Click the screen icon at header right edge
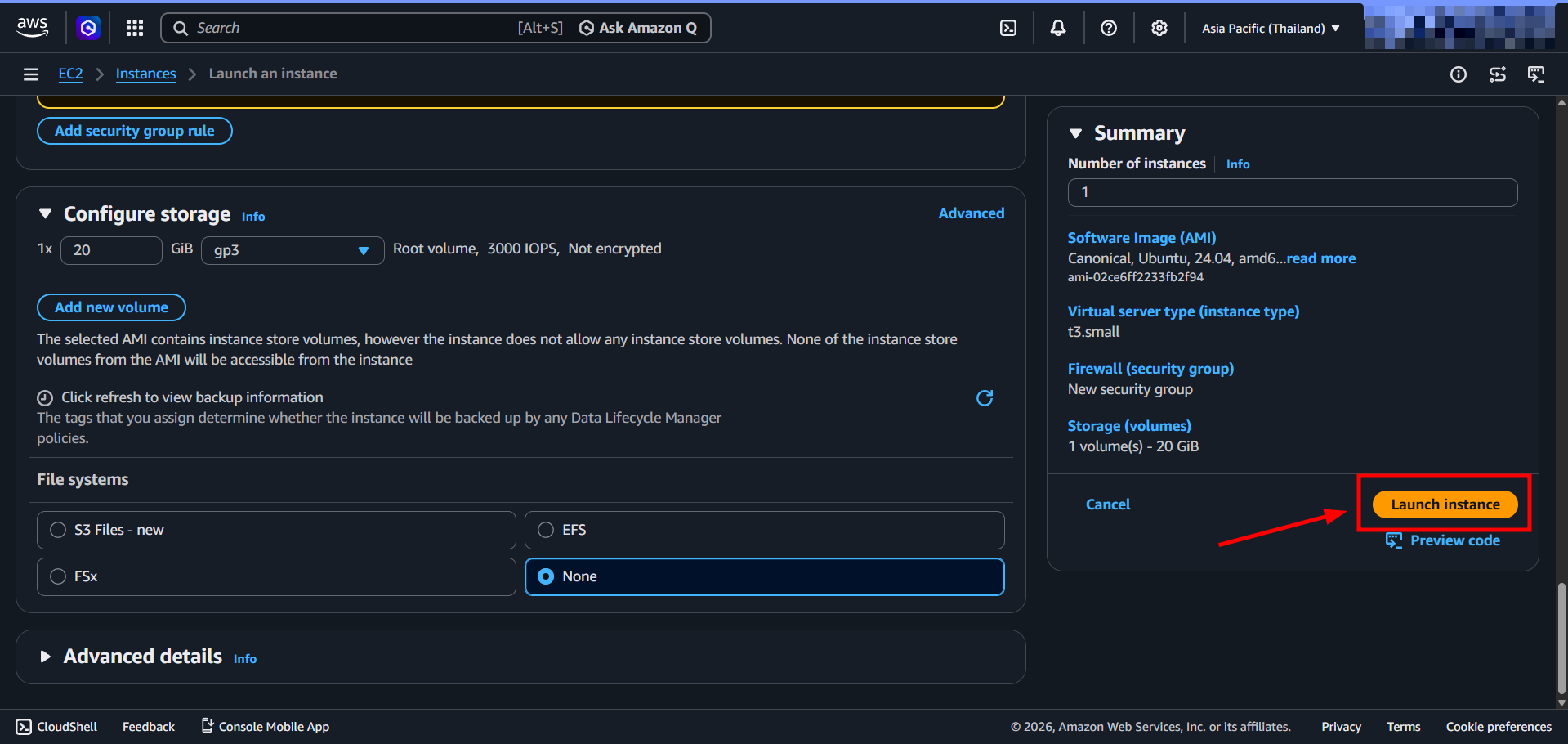1568x744 pixels. (x=1537, y=74)
